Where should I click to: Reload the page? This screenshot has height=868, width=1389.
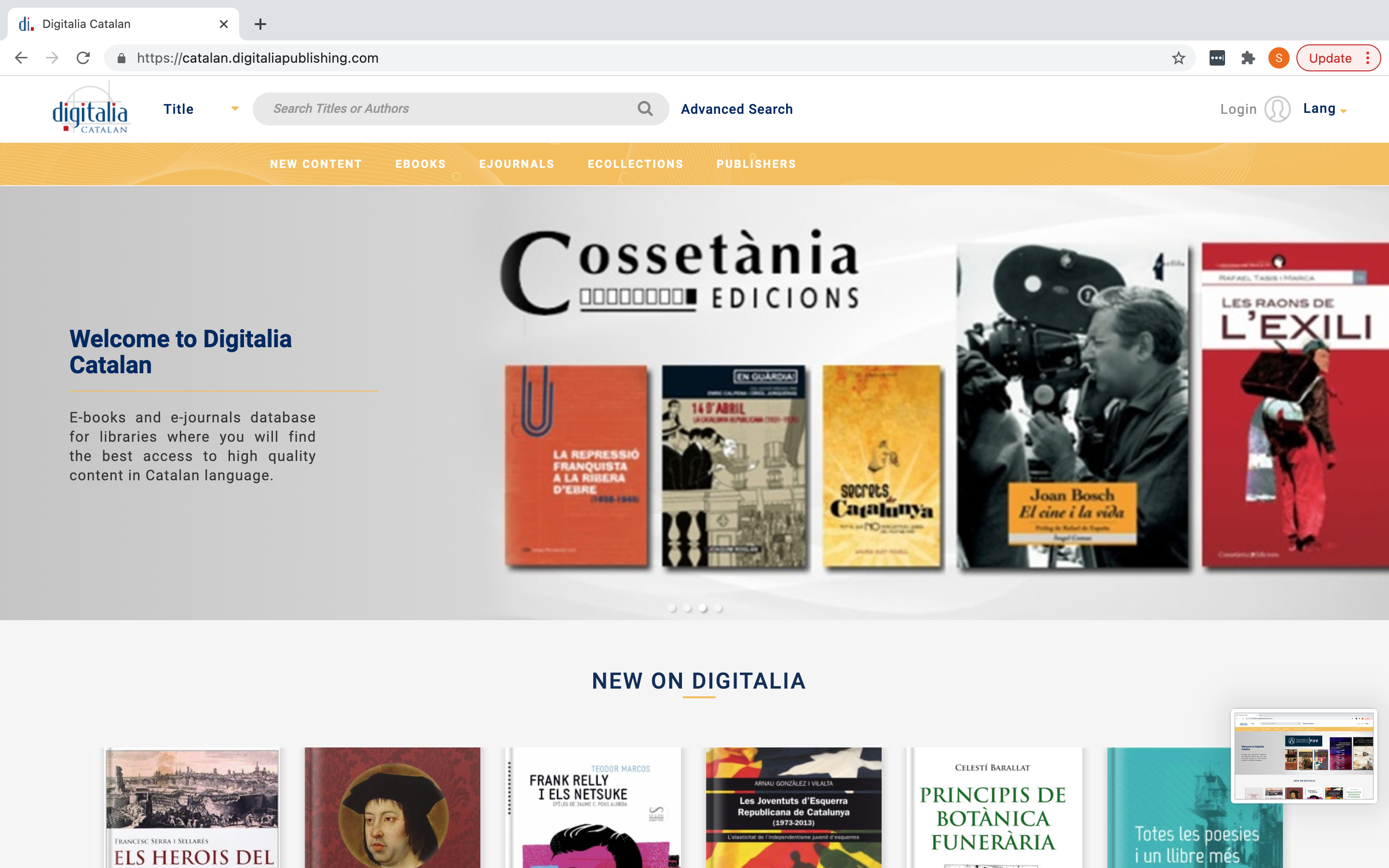[83, 58]
